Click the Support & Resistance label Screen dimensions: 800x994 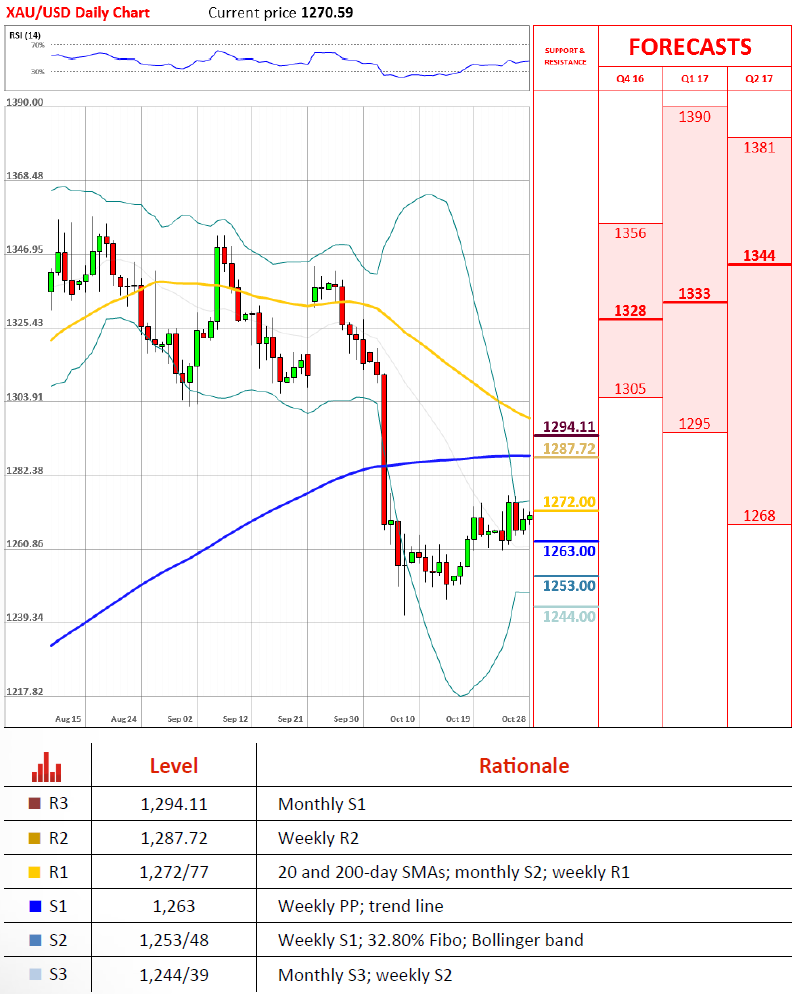[x=565, y=56]
